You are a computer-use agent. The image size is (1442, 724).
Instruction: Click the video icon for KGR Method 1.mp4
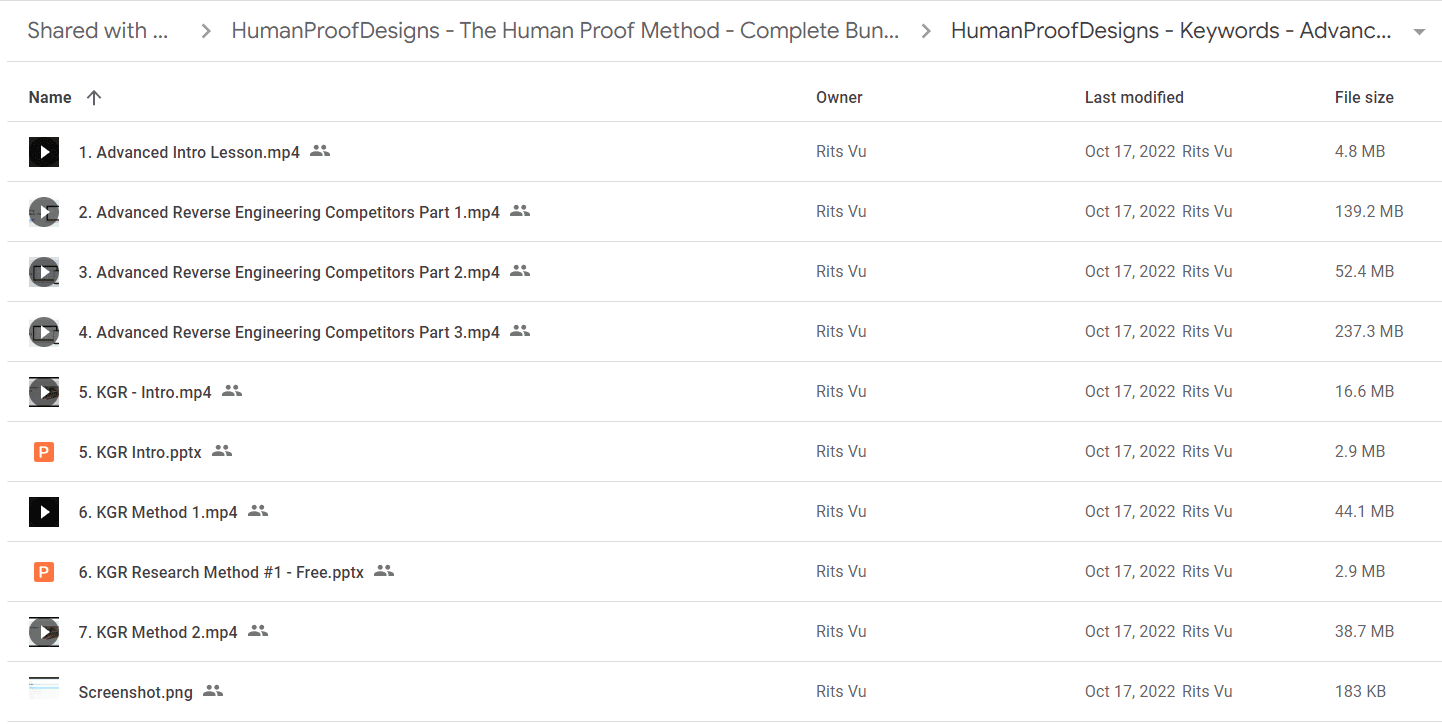tap(44, 512)
